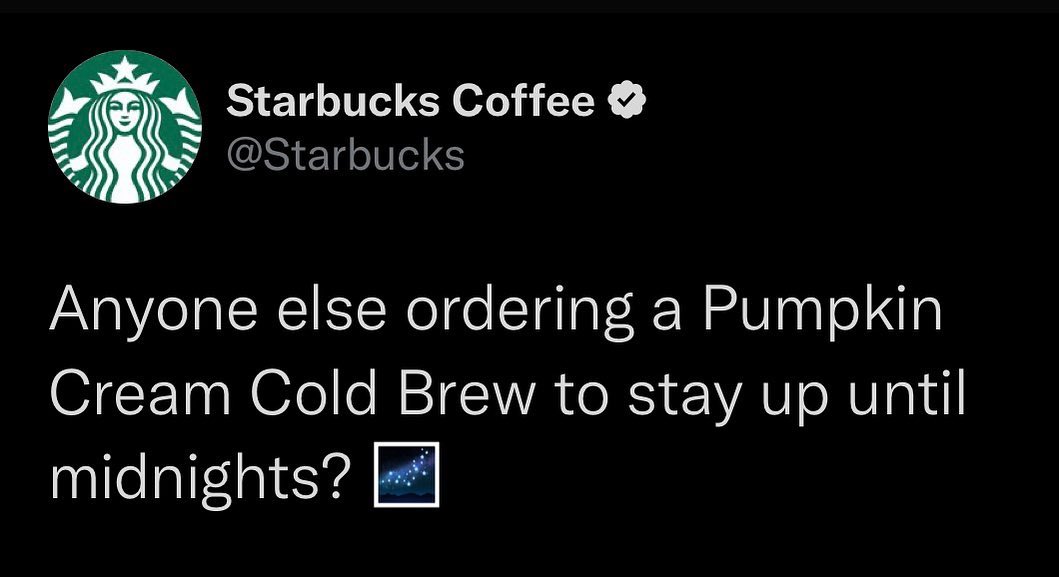Open the @Starbucks handle link

coord(345,155)
